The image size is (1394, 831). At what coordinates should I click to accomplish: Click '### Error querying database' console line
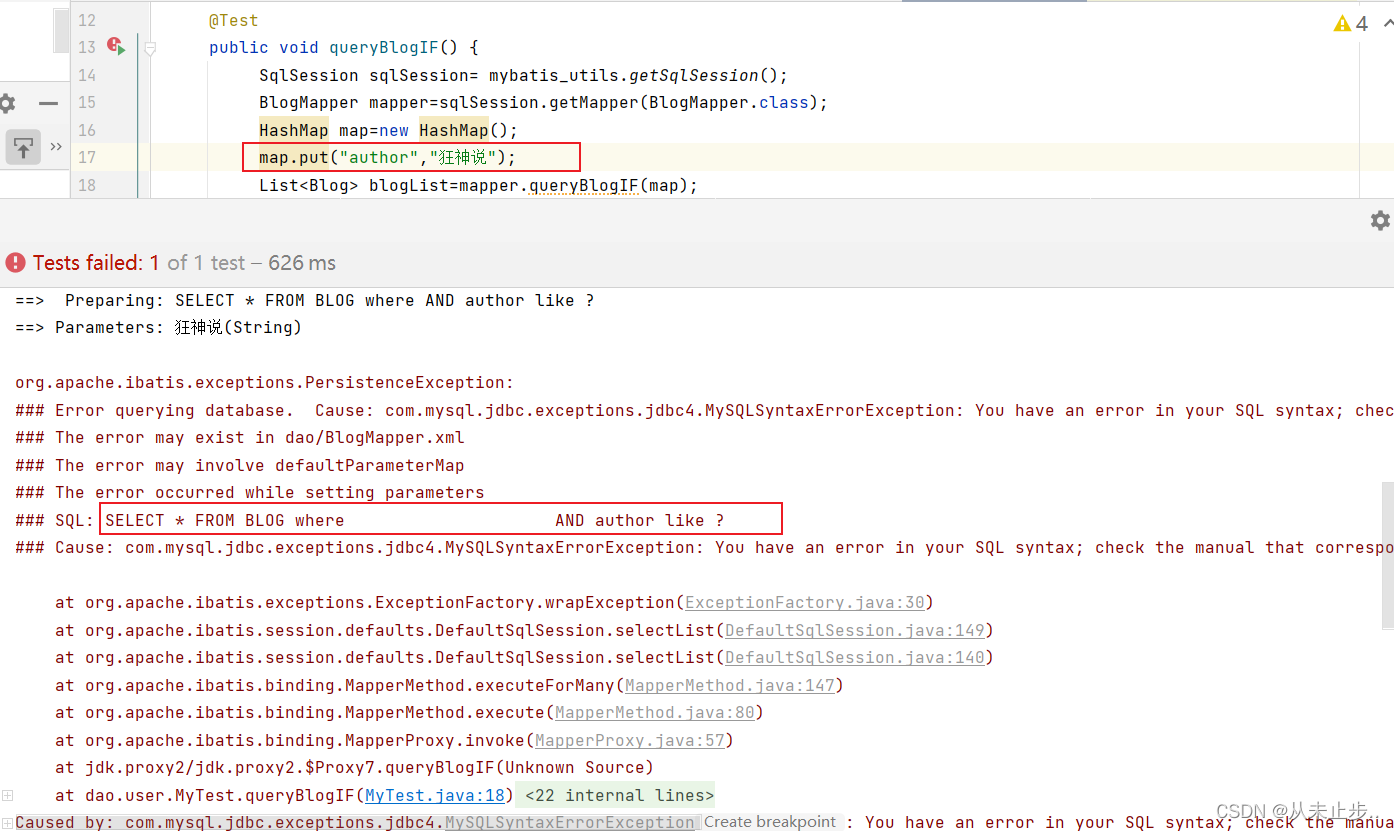point(704,410)
